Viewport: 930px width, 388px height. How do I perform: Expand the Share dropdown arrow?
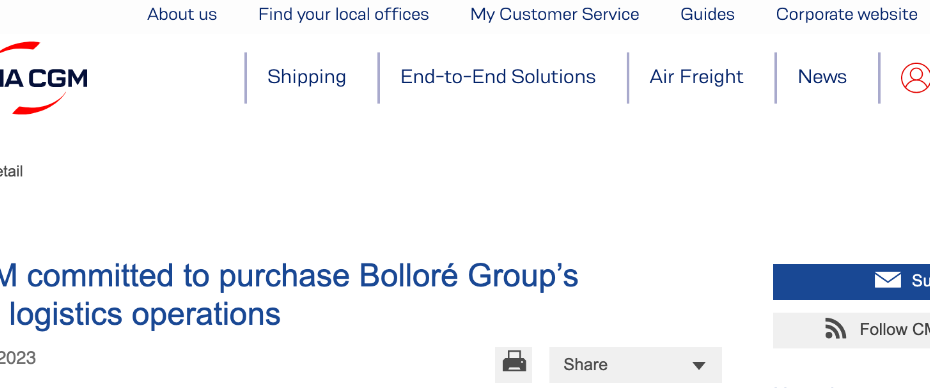click(699, 365)
